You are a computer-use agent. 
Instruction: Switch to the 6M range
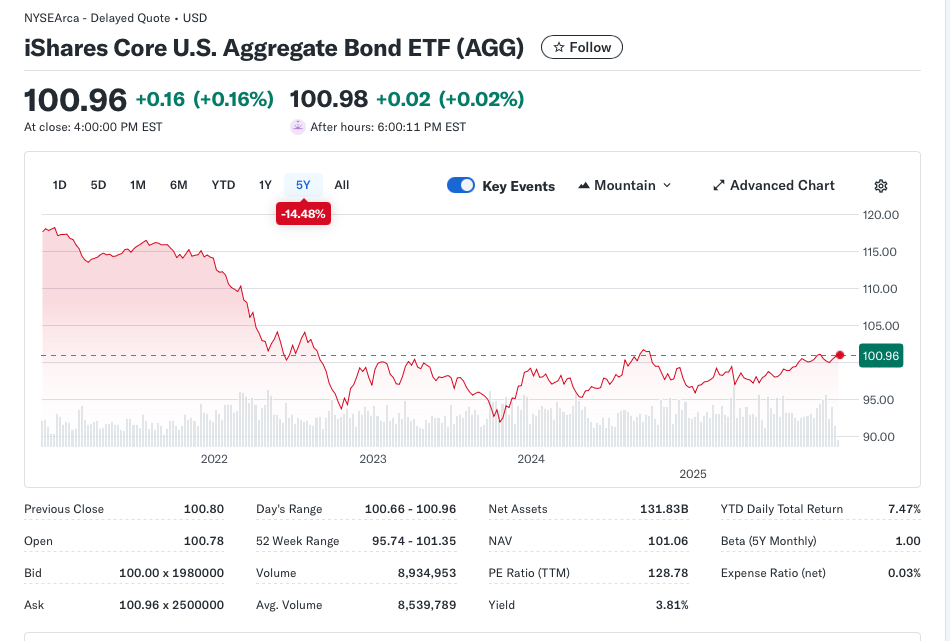tap(178, 185)
